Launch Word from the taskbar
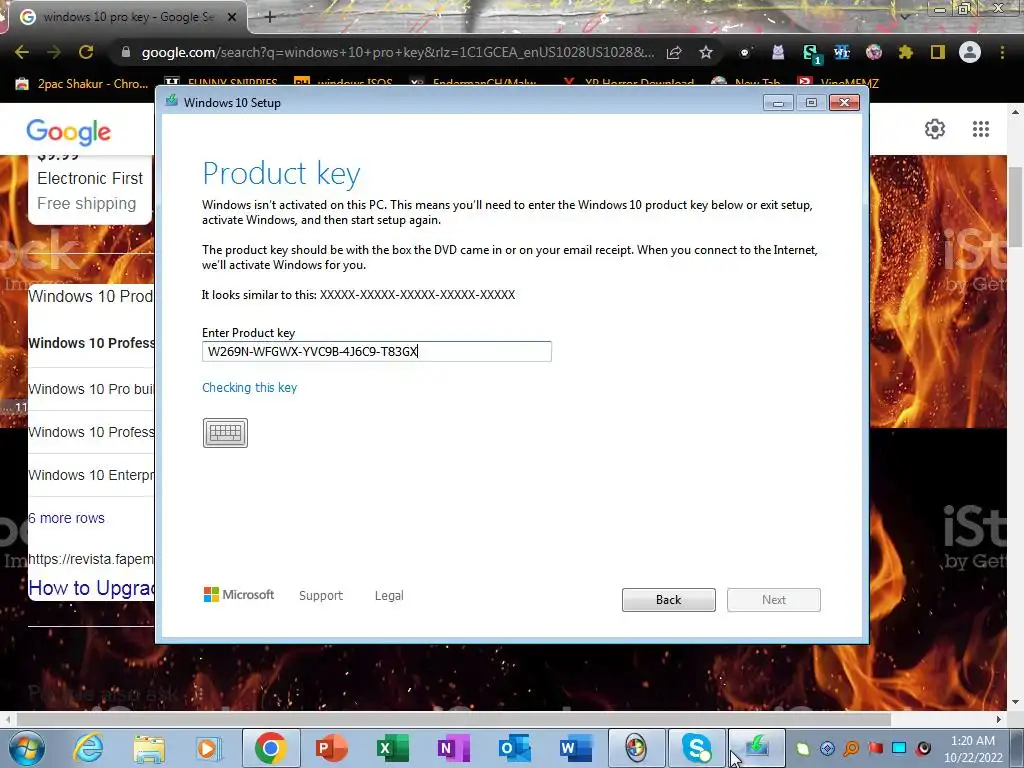The height and width of the screenshot is (768, 1024). coord(575,748)
